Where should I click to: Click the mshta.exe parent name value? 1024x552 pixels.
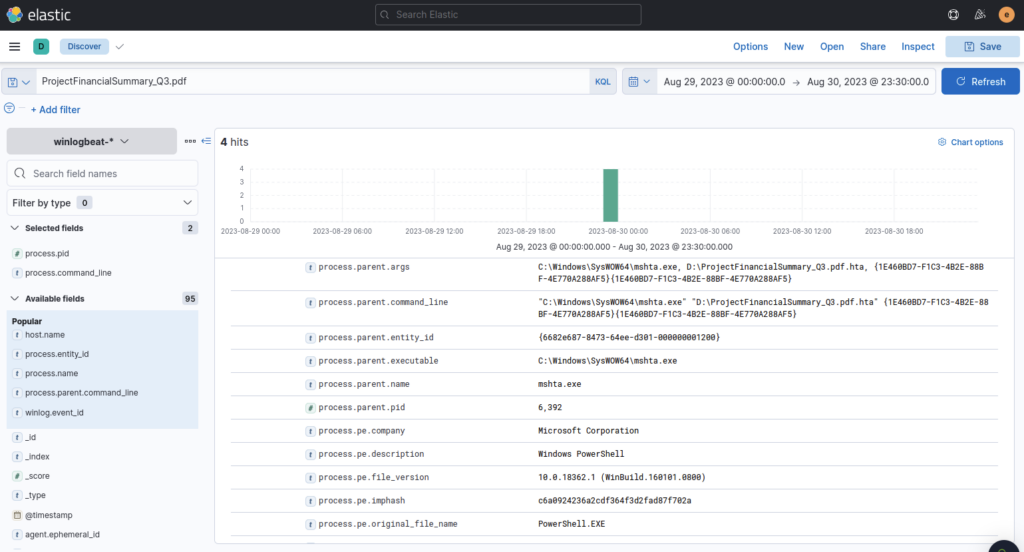pos(559,384)
